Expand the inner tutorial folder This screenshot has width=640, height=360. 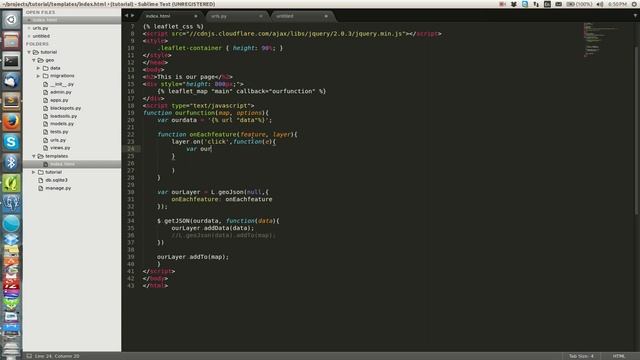[x=34, y=172]
